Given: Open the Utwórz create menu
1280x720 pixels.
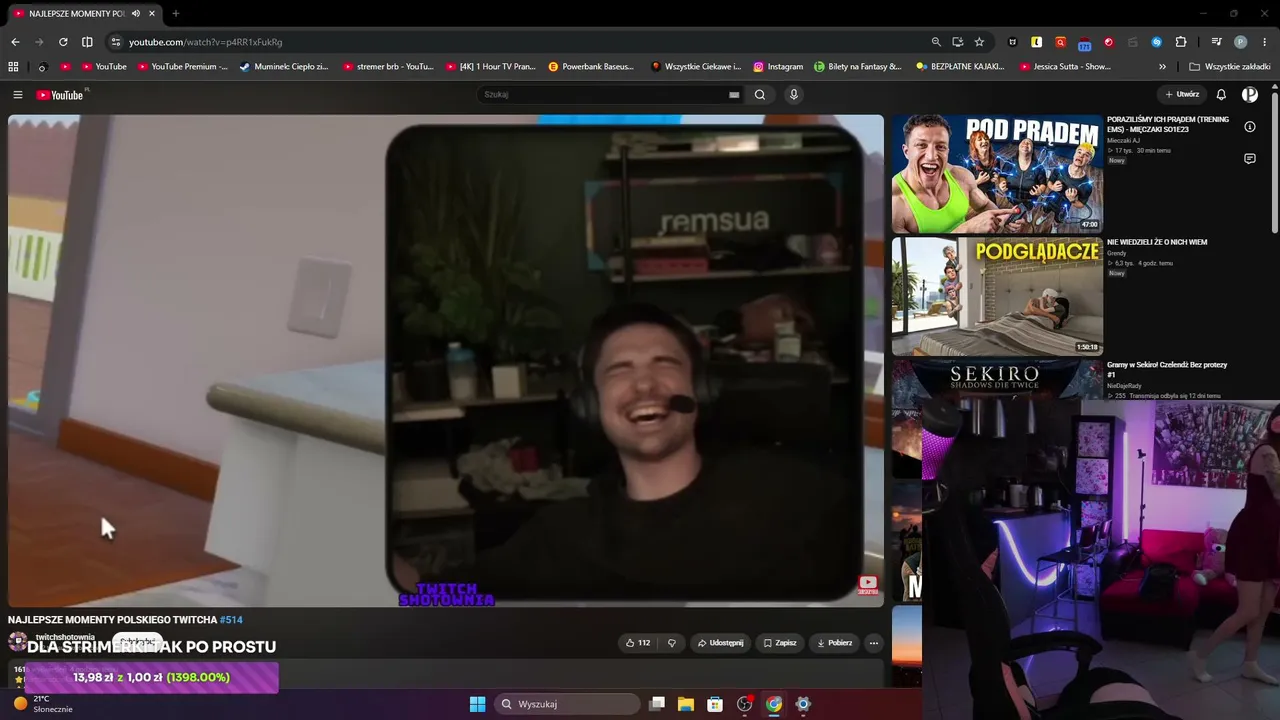Looking at the screenshot, I should (1182, 95).
